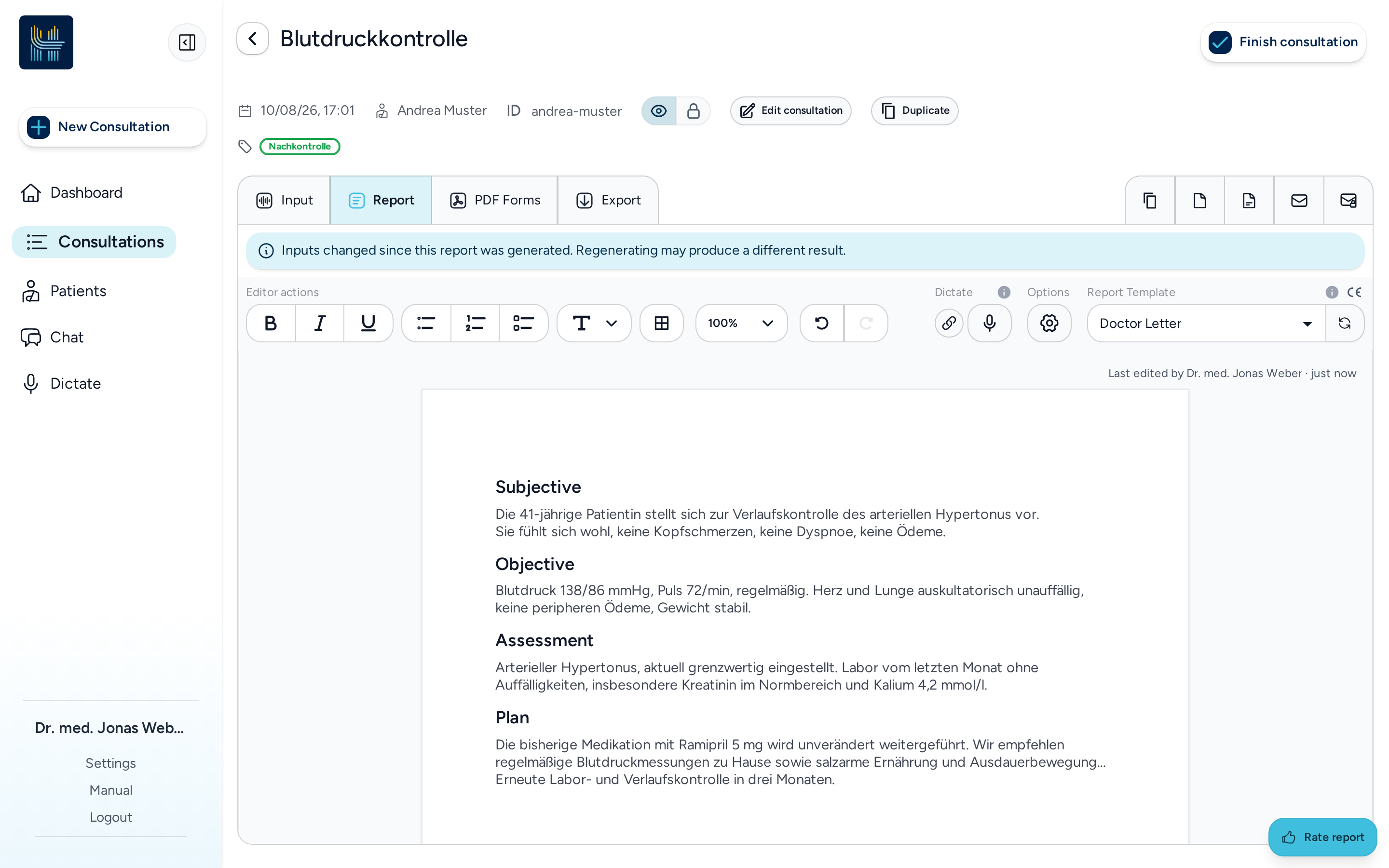The width and height of the screenshot is (1389, 868).
Task: Click the secure mail envelope icon
Action: click(1348, 200)
